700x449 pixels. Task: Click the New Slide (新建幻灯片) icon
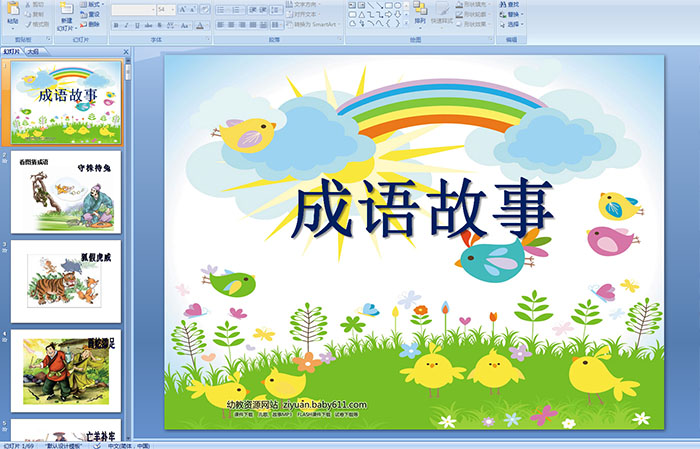pyautogui.click(x=67, y=8)
